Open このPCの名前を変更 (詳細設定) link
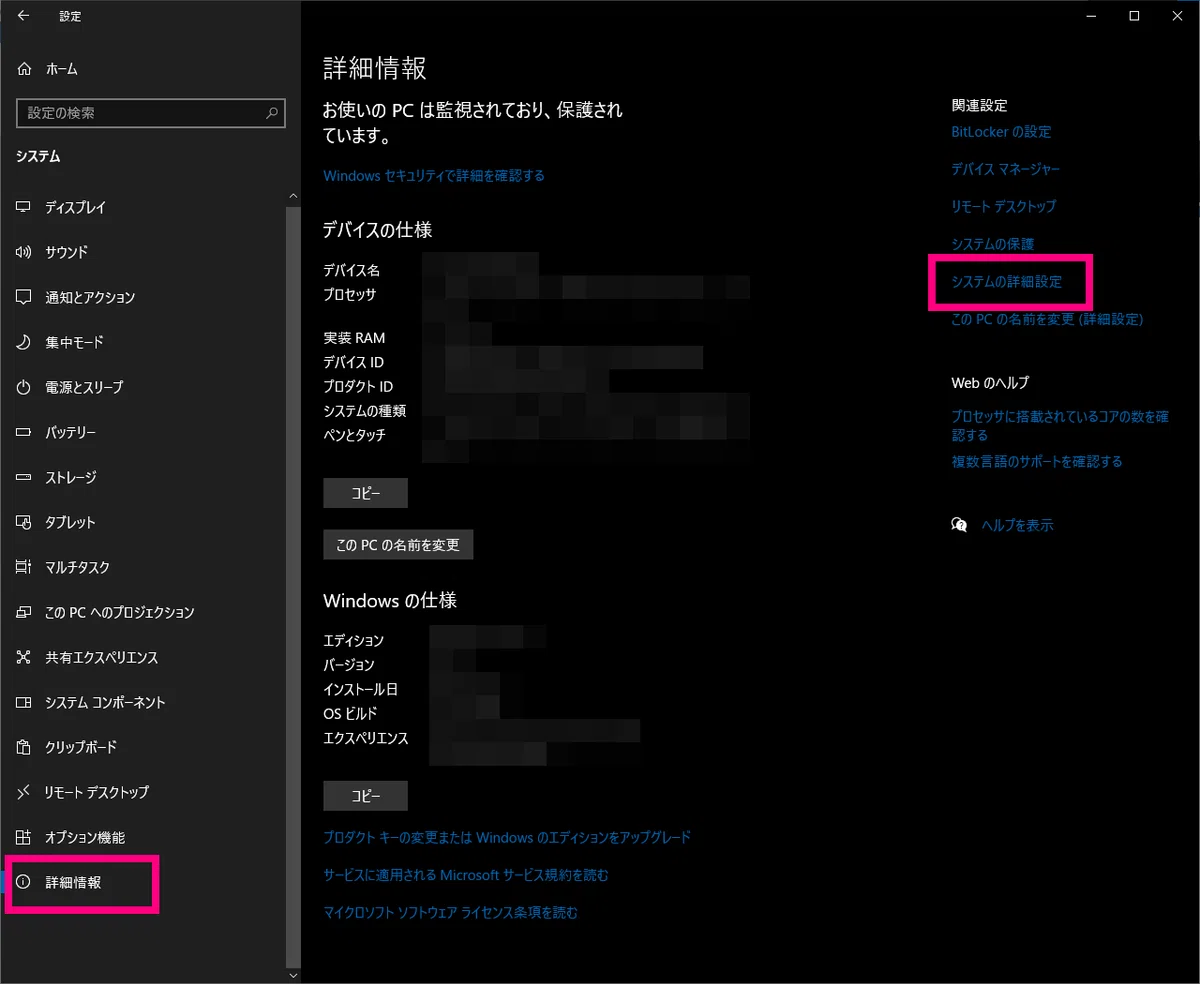 tap(1047, 319)
